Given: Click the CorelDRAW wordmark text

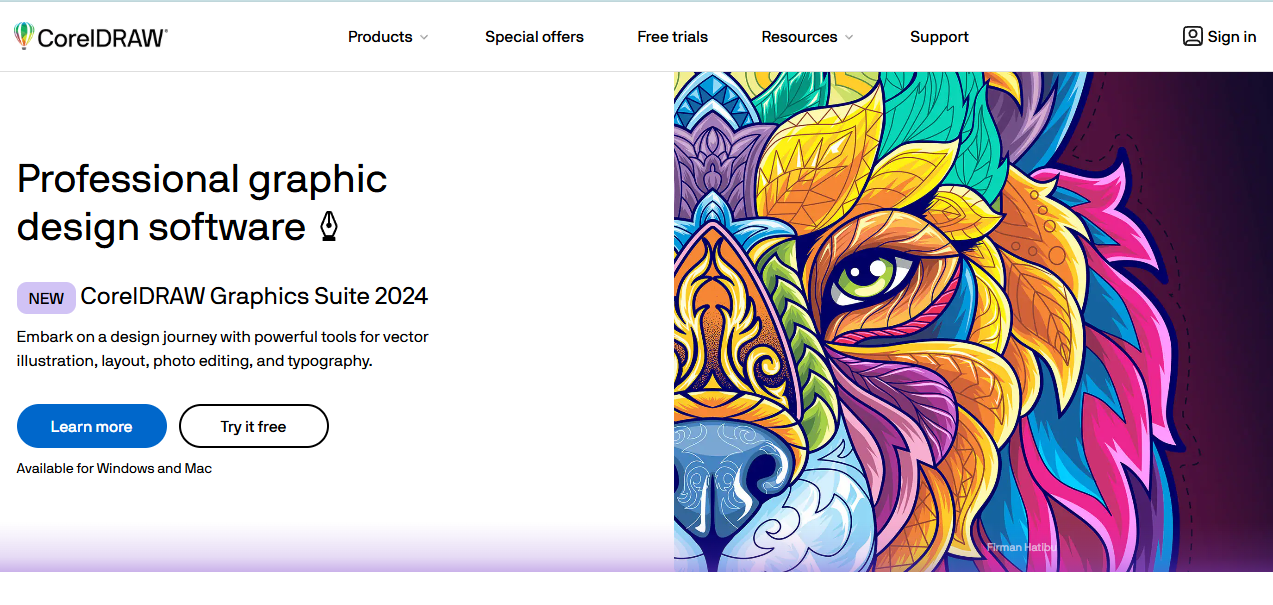Looking at the screenshot, I should pos(102,38).
